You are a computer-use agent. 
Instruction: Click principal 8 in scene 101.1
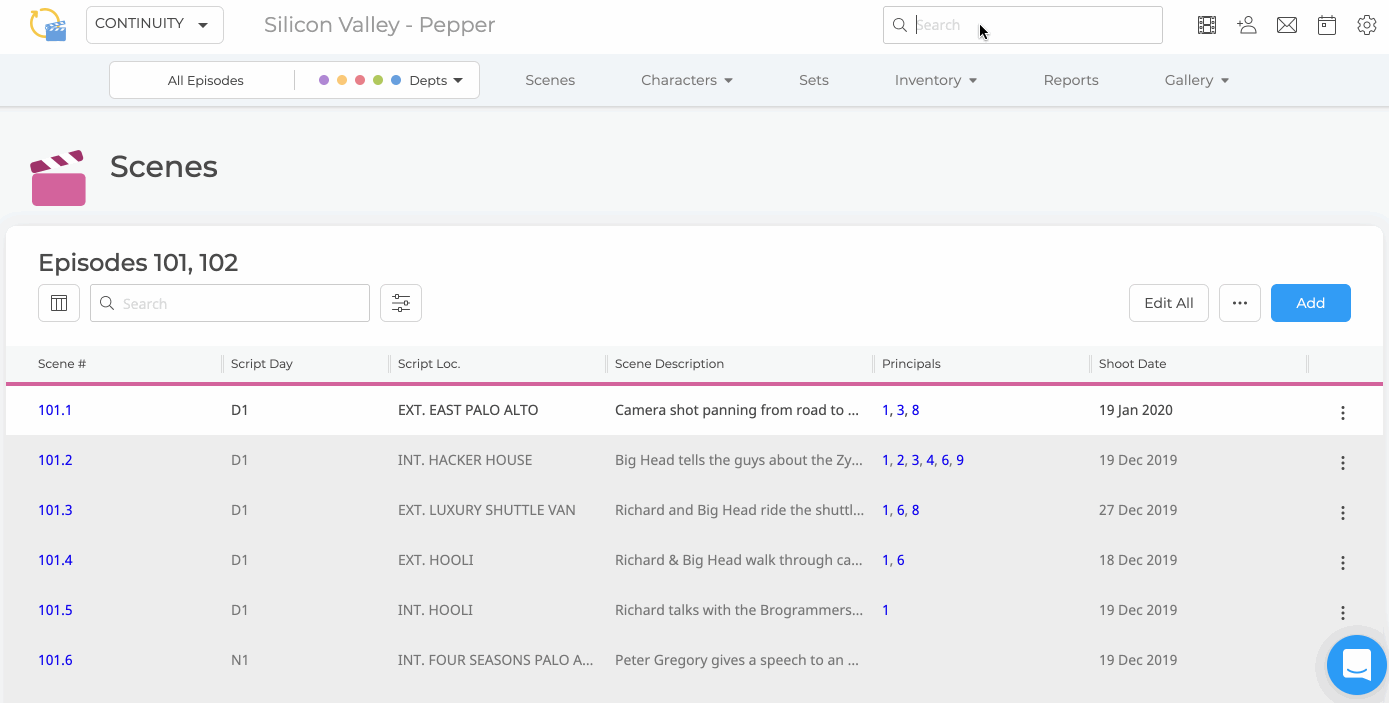coord(915,410)
